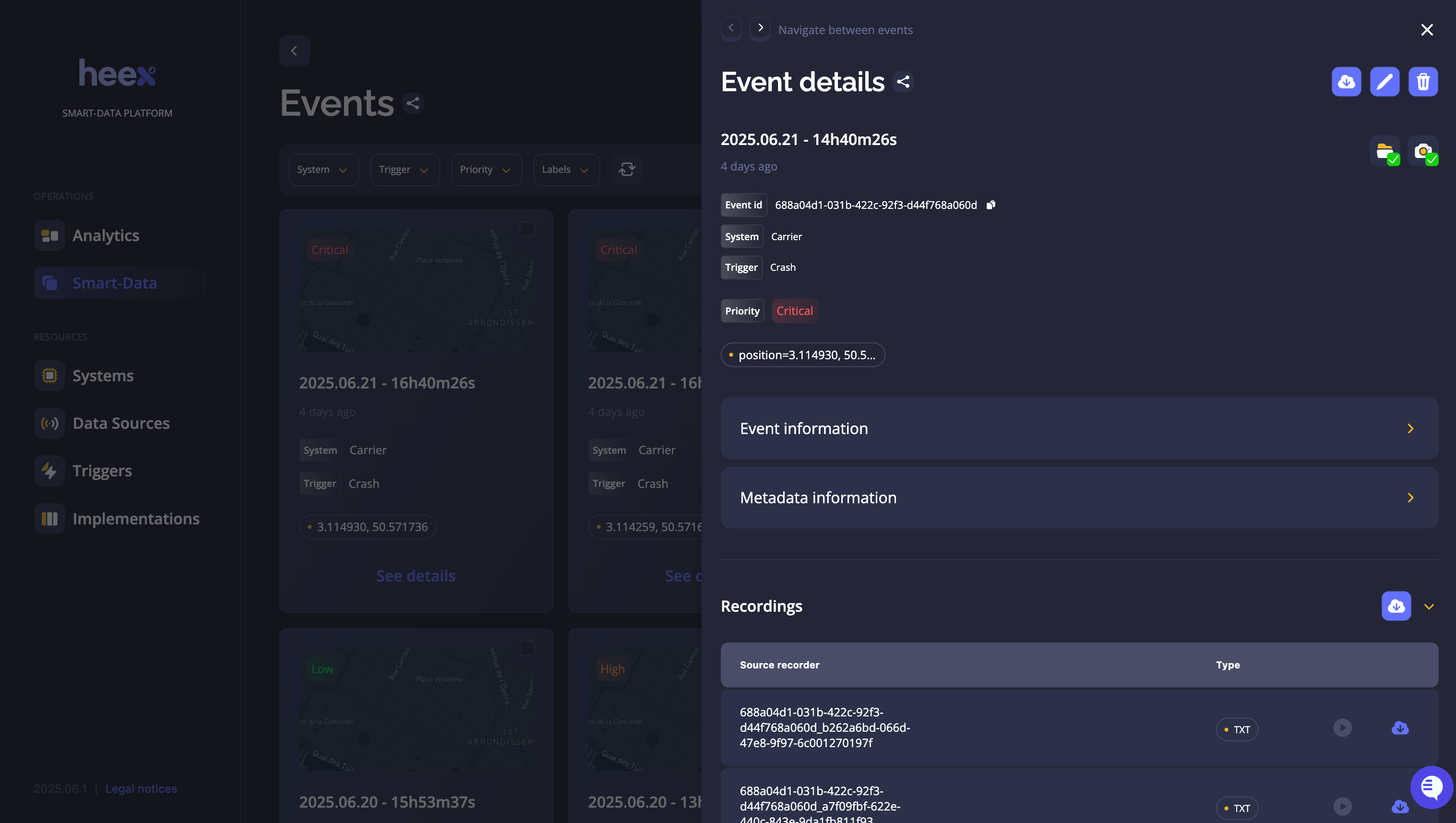Click Low priority badge on card
Screen dimensions: 1456x823
pos(322,669)
